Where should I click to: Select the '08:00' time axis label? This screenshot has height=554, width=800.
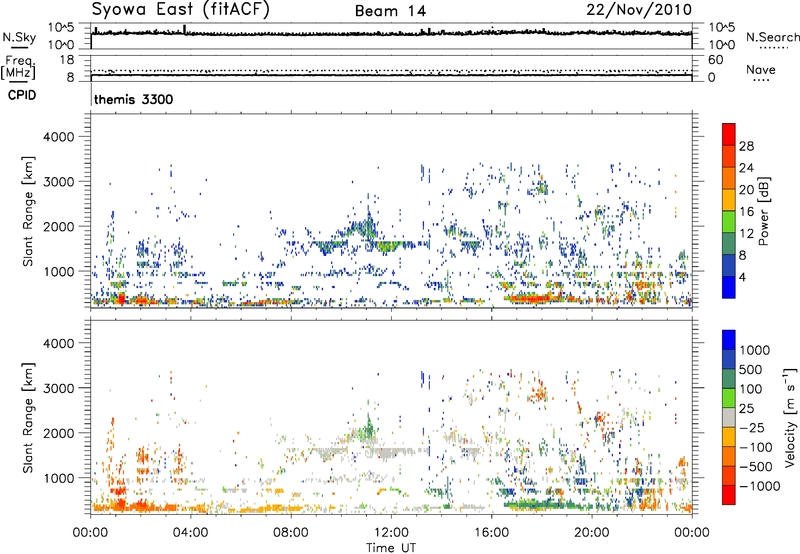pyautogui.click(x=291, y=533)
